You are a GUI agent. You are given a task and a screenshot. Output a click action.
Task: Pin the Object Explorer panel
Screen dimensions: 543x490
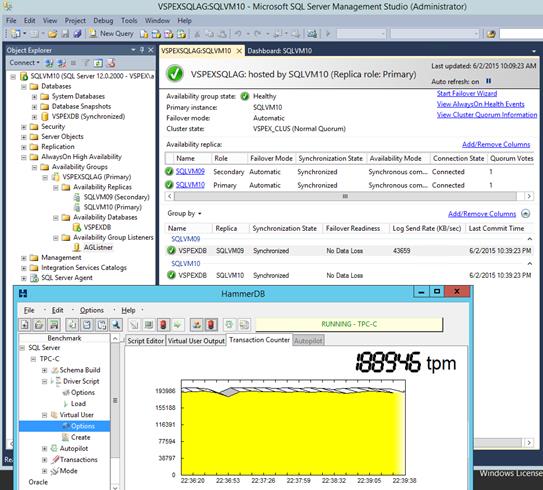coord(142,50)
